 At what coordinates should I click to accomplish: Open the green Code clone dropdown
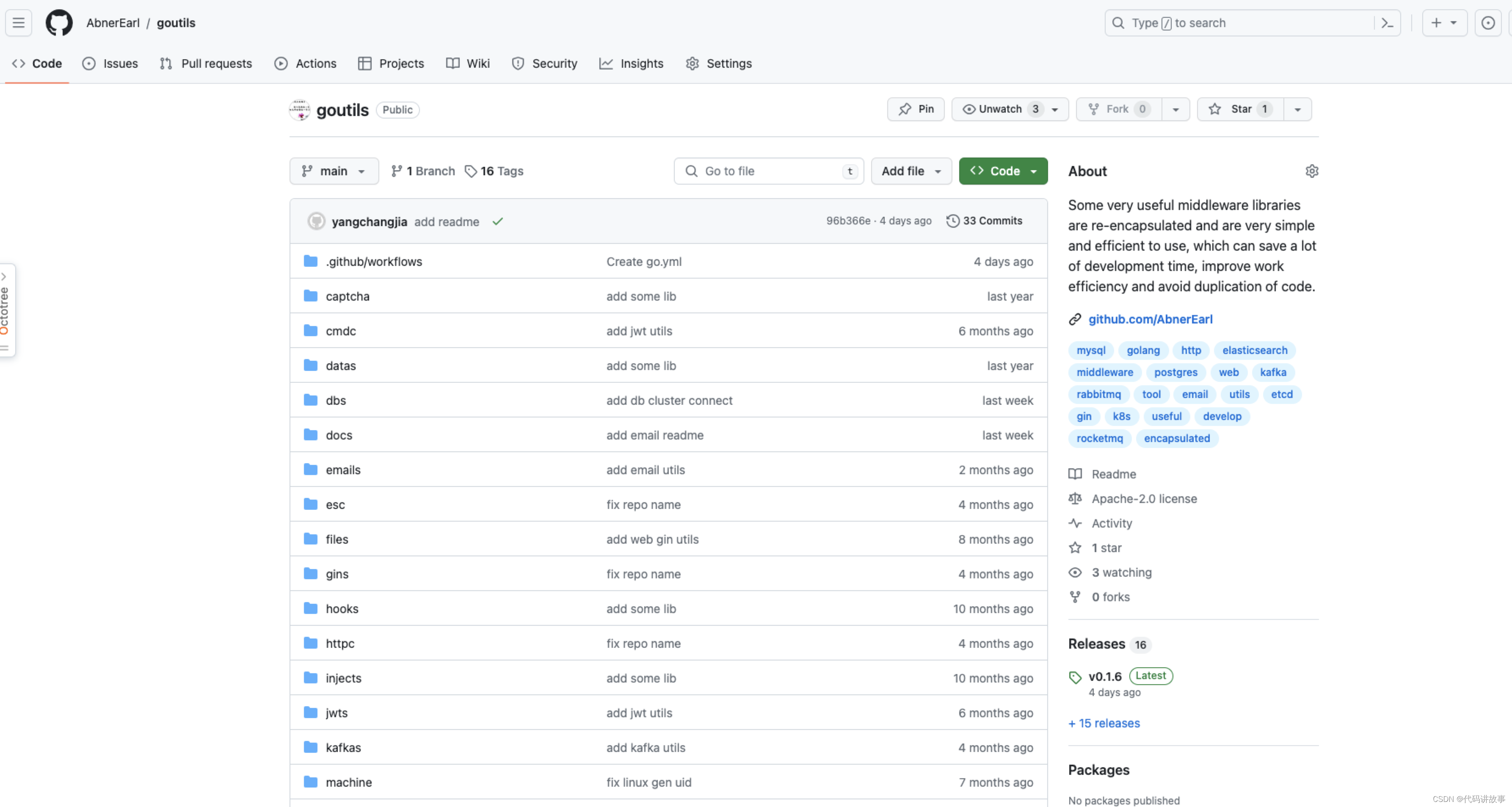click(x=1003, y=171)
